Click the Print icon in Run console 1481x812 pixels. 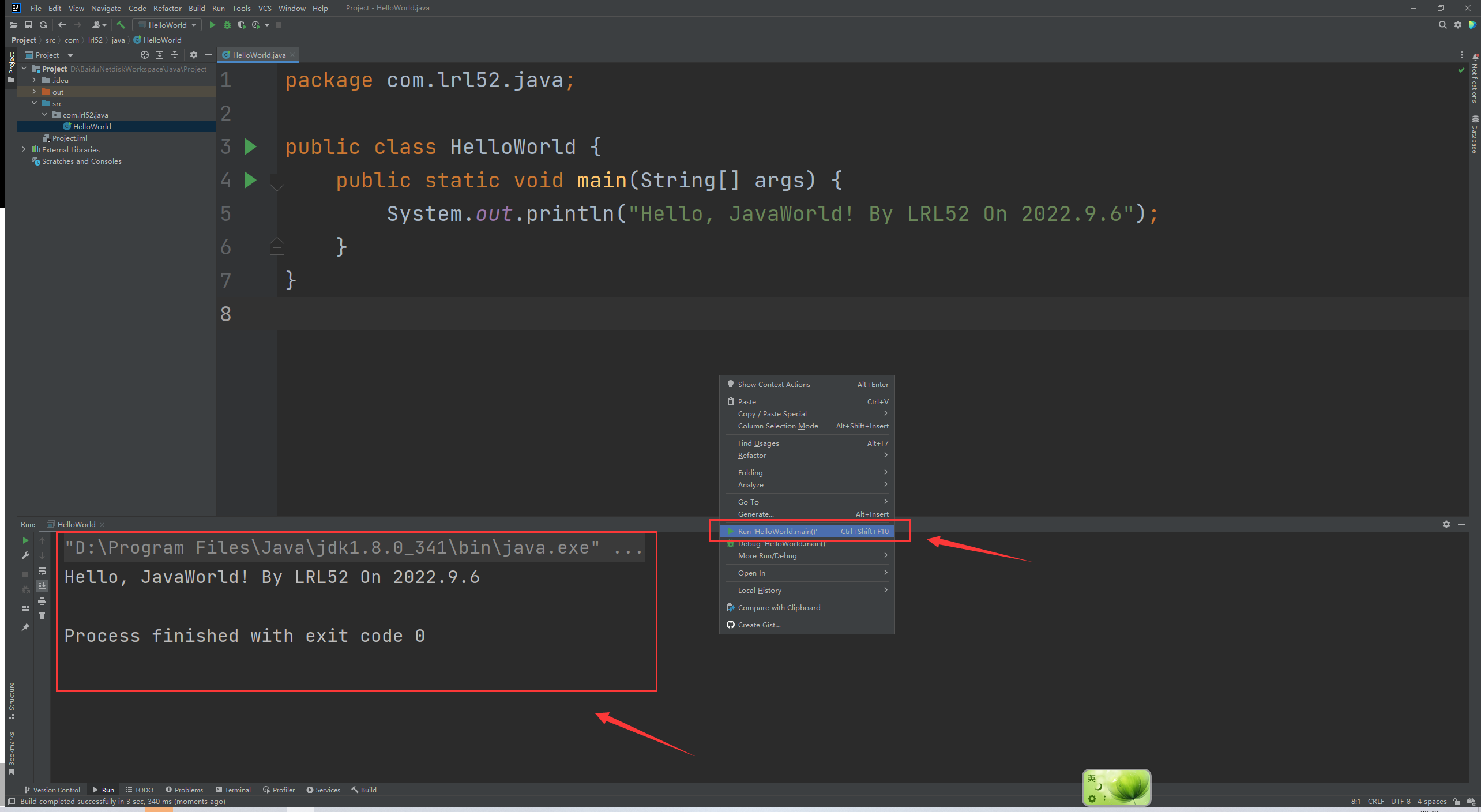(42, 601)
